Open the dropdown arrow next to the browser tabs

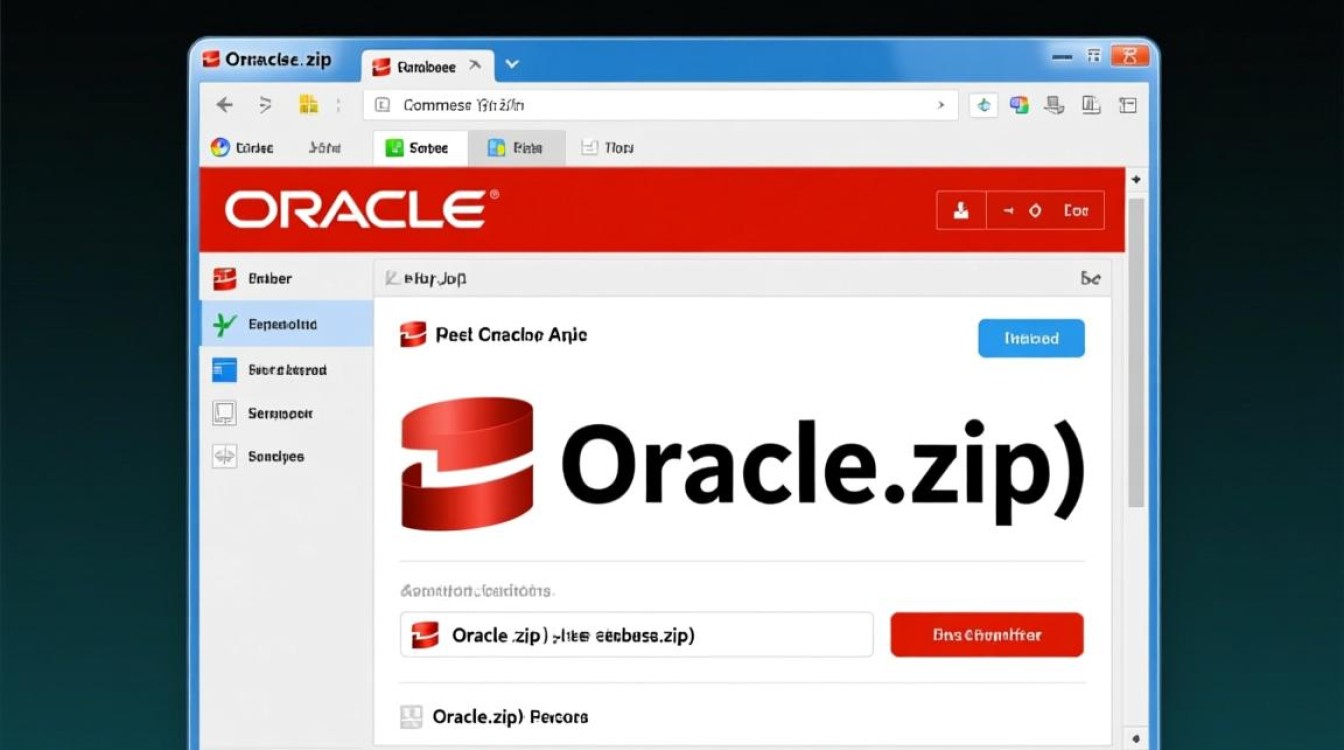[x=512, y=63]
